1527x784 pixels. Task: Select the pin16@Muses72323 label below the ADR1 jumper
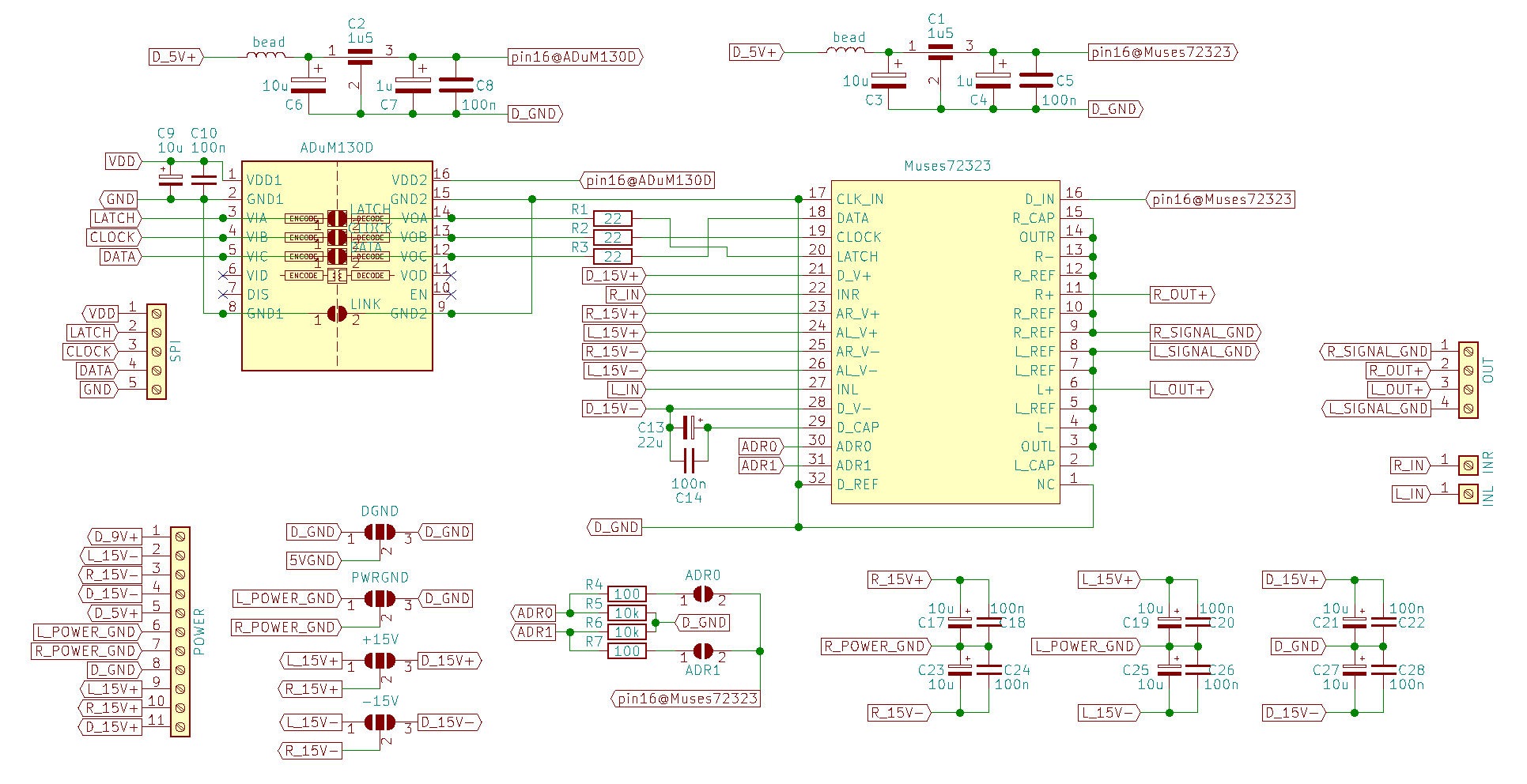[x=686, y=699]
